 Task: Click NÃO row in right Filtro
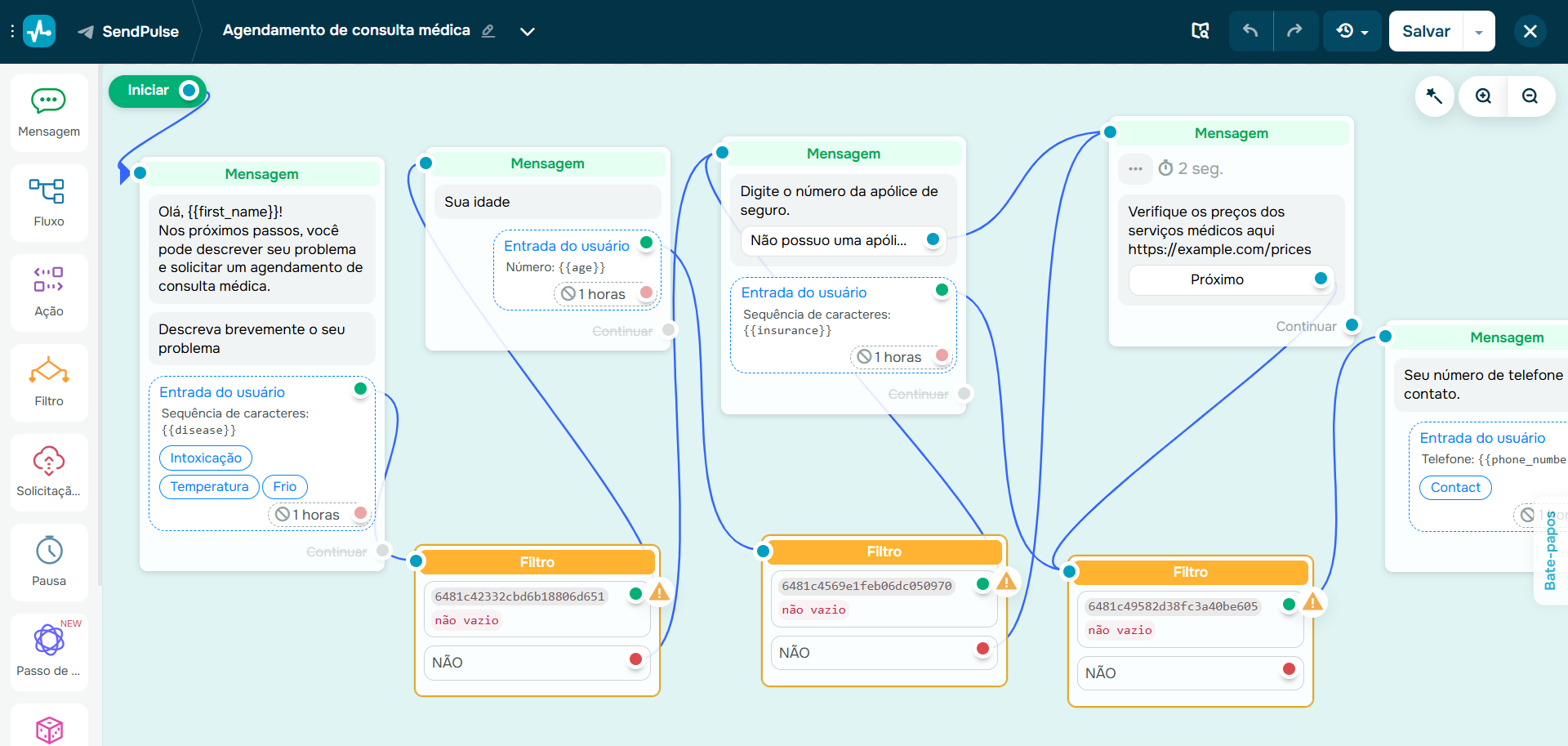[1191, 673]
